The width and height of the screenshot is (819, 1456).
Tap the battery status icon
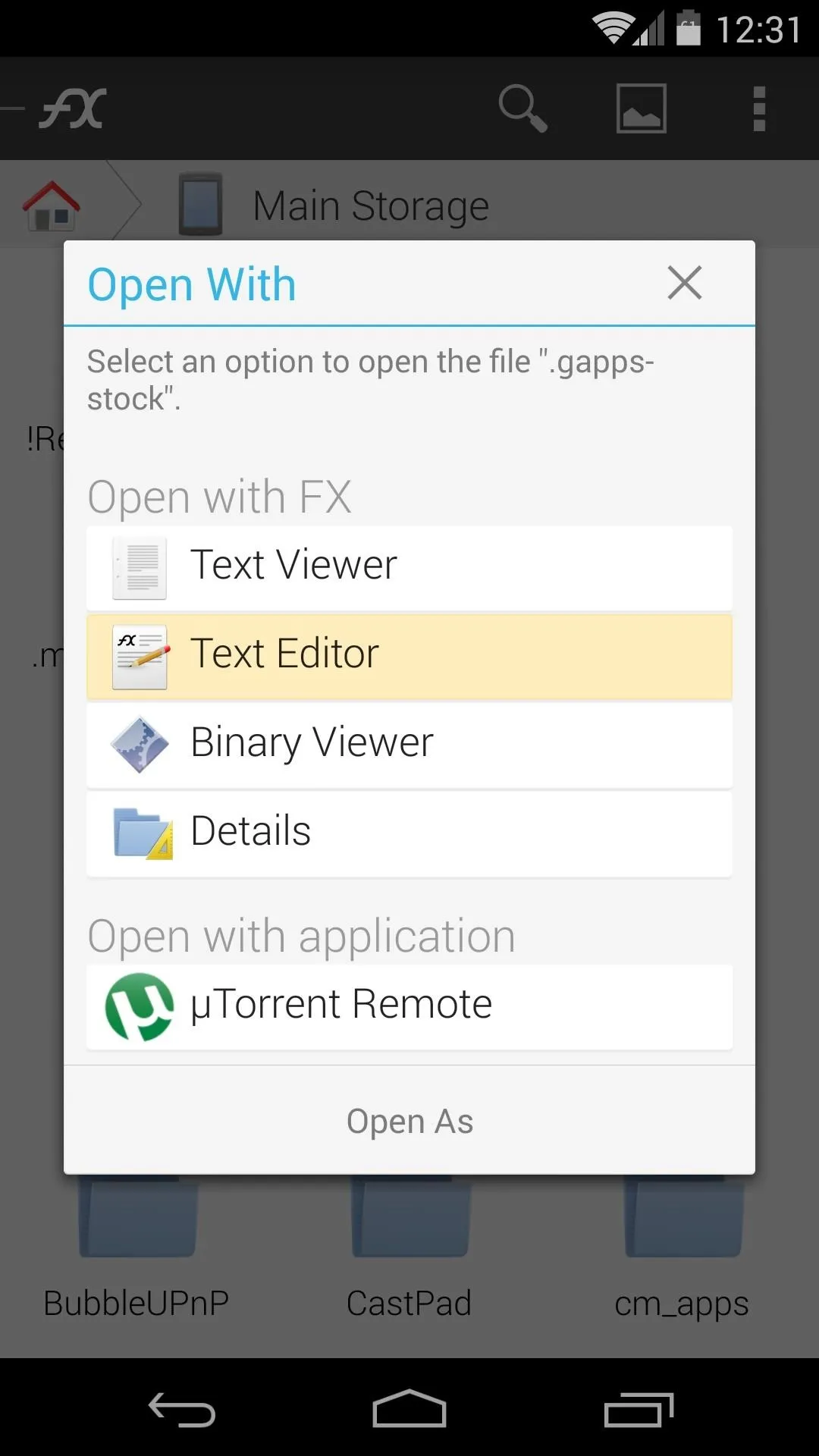(x=689, y=28)
